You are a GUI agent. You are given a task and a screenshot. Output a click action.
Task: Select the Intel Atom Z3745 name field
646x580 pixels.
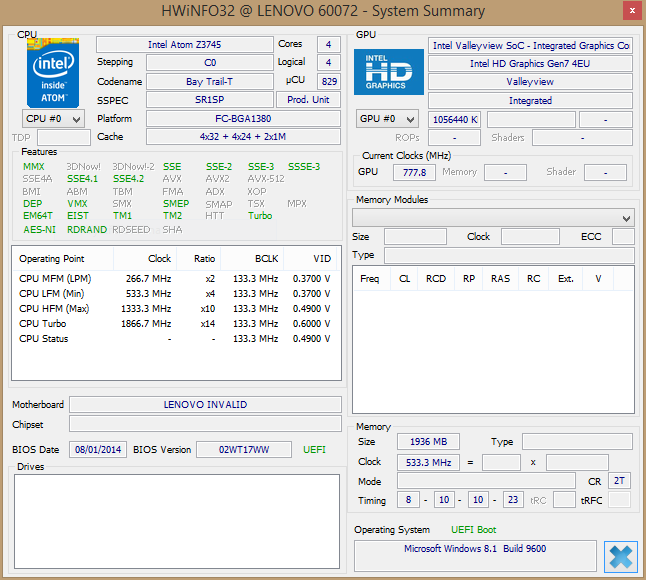click(184, 45)
